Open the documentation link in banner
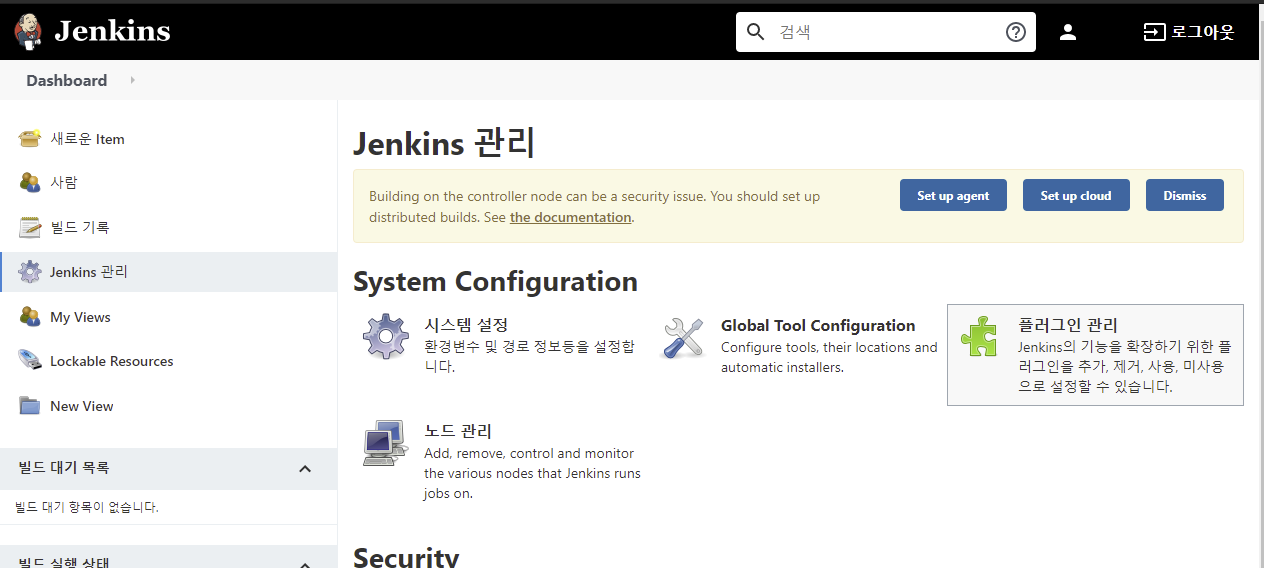The image size is (1264, 568). coord(570,217)
